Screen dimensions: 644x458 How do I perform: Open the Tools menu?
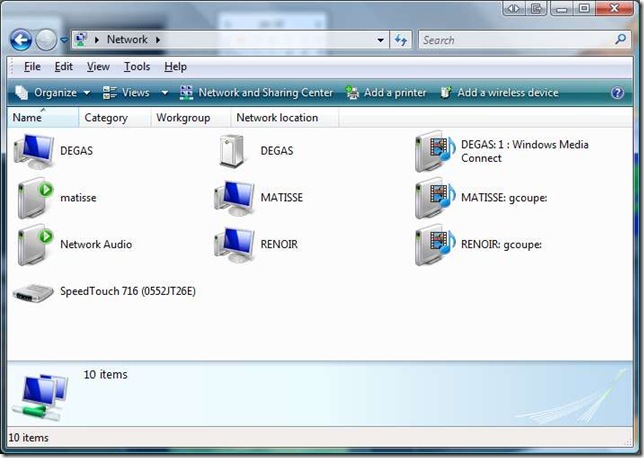[x=137, y=67]
